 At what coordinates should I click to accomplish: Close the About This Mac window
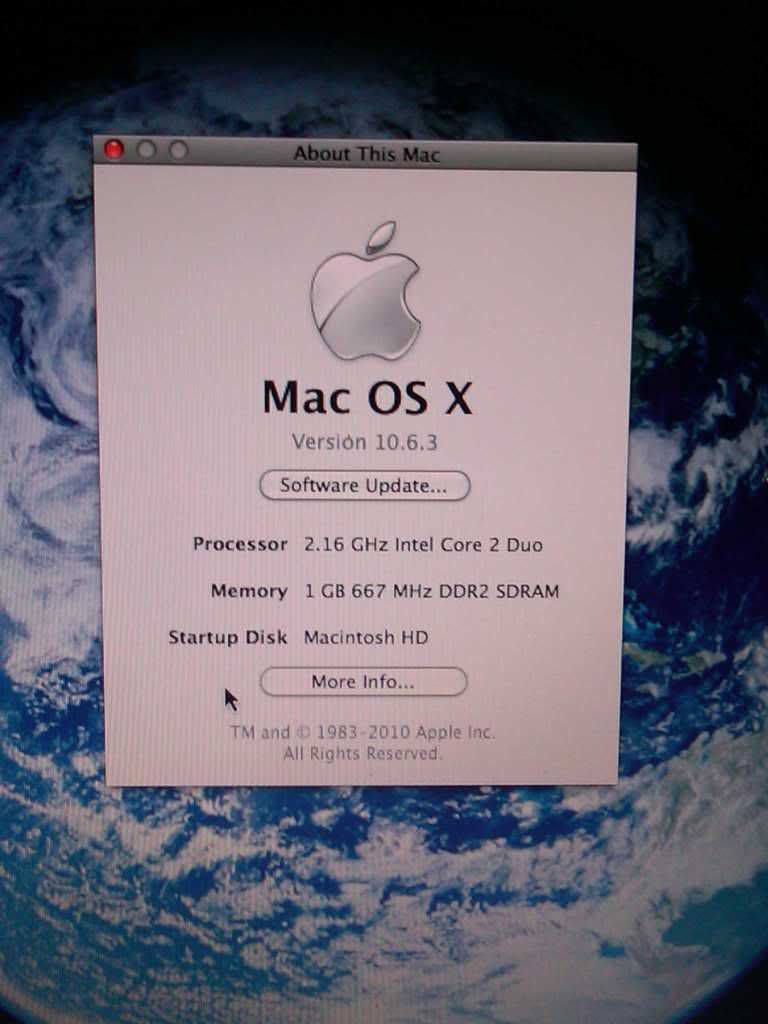(114, 150)
